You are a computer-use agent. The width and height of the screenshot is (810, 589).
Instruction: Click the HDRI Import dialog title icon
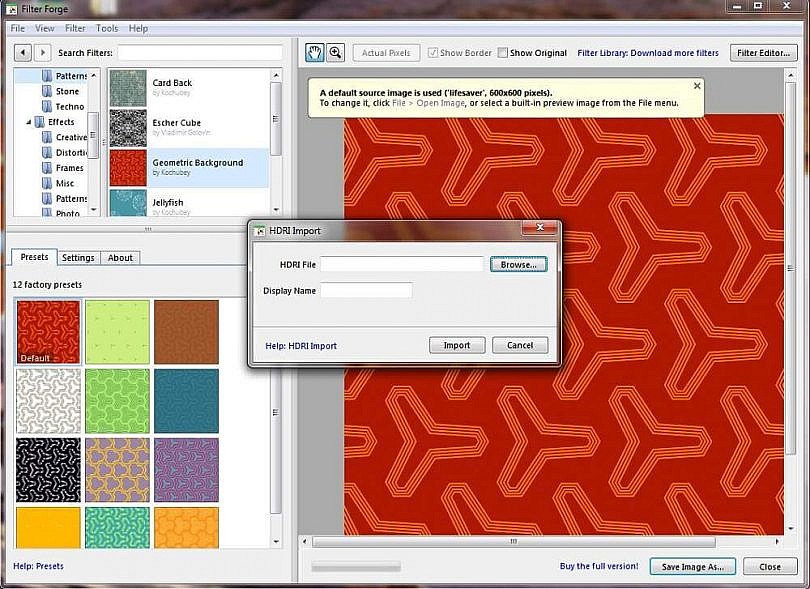click(x=260, y=231)
